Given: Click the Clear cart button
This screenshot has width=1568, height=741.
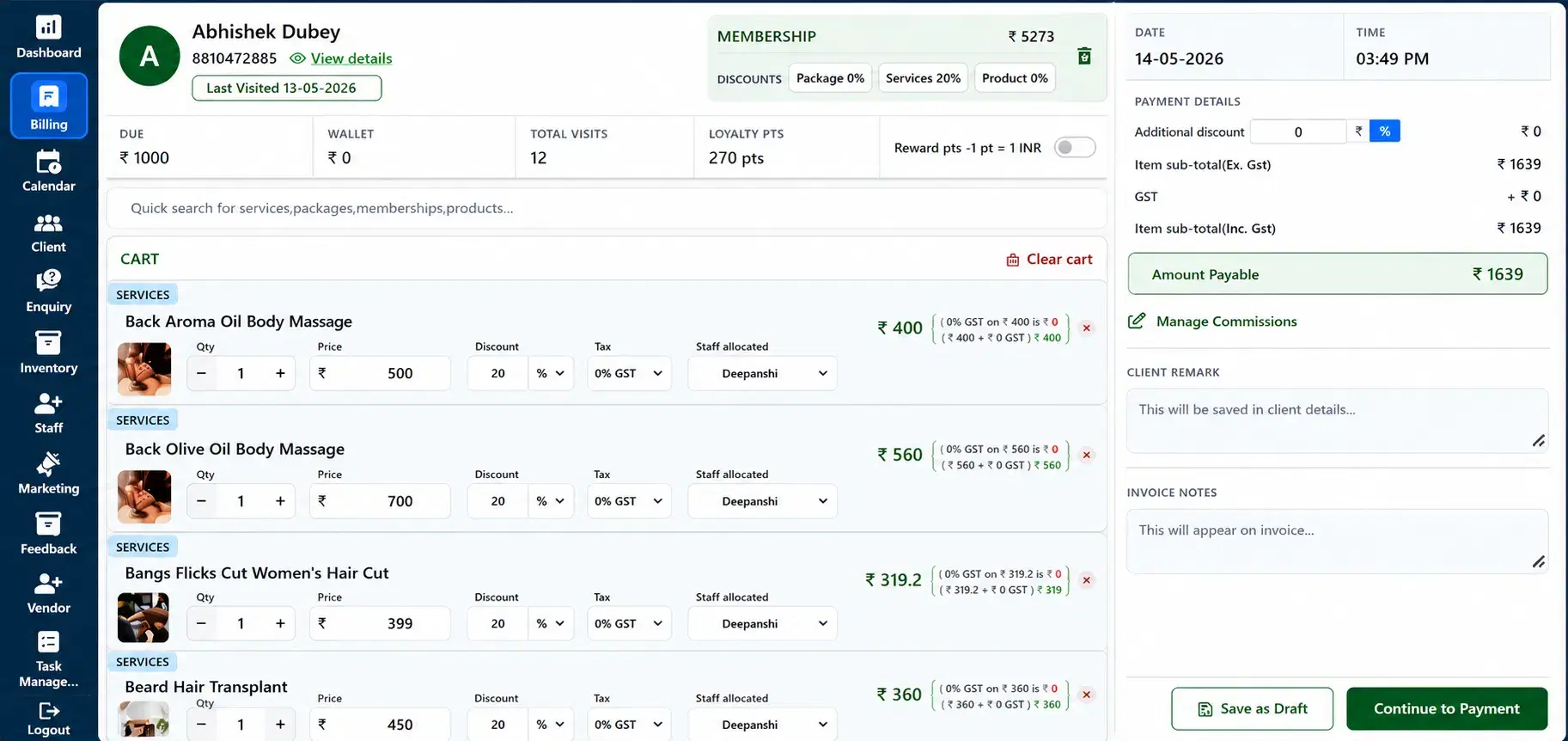Looking at the screenshot, I should click(x=1049, y=259).
